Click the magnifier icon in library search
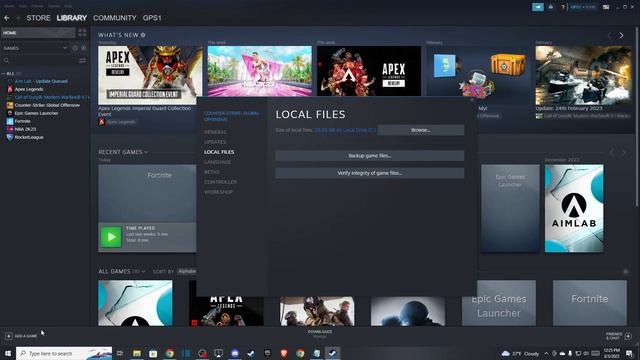640x360 pixels. pos(6,60)
